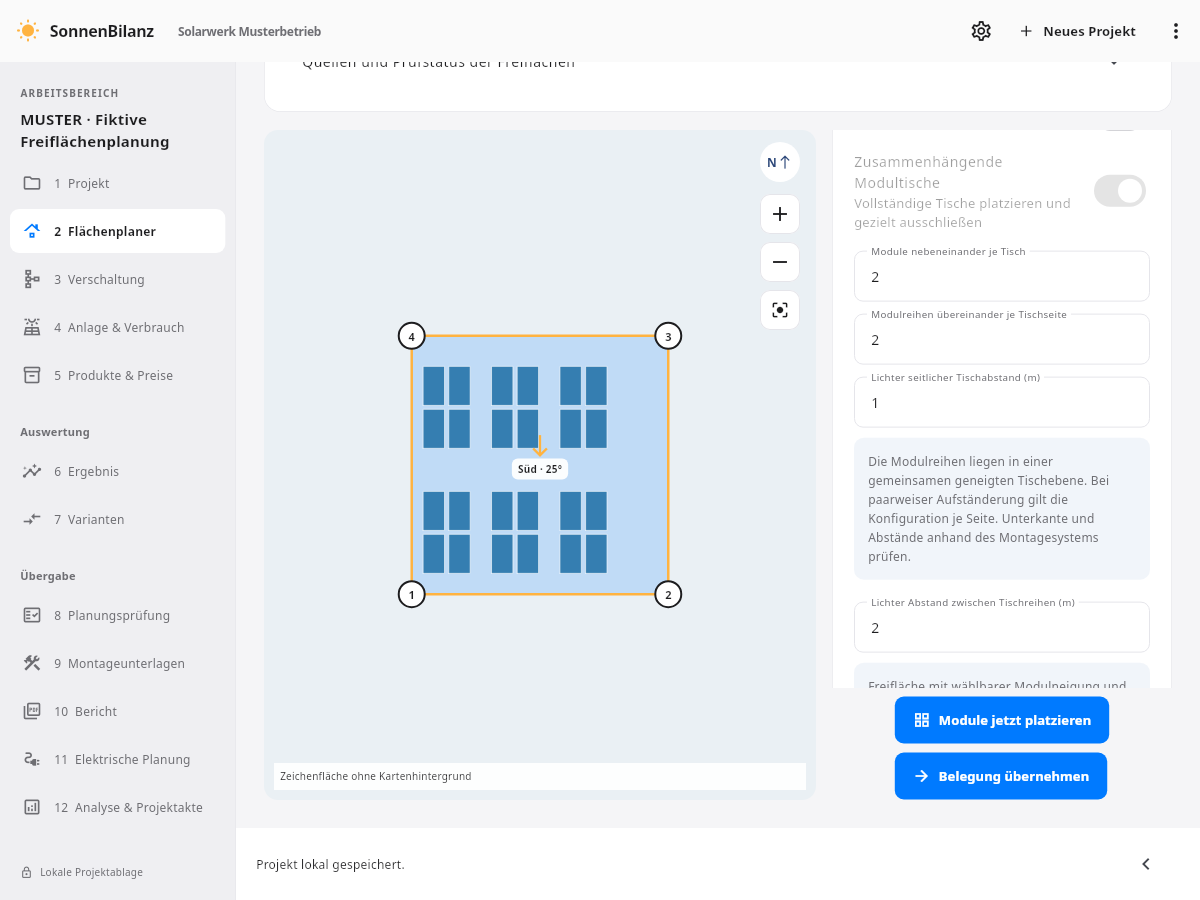Image resolution: width=1200 pixels, height=900 pixels.
Task: Start a new project with Neues Projekt
Action: [x=1078, y=31]
